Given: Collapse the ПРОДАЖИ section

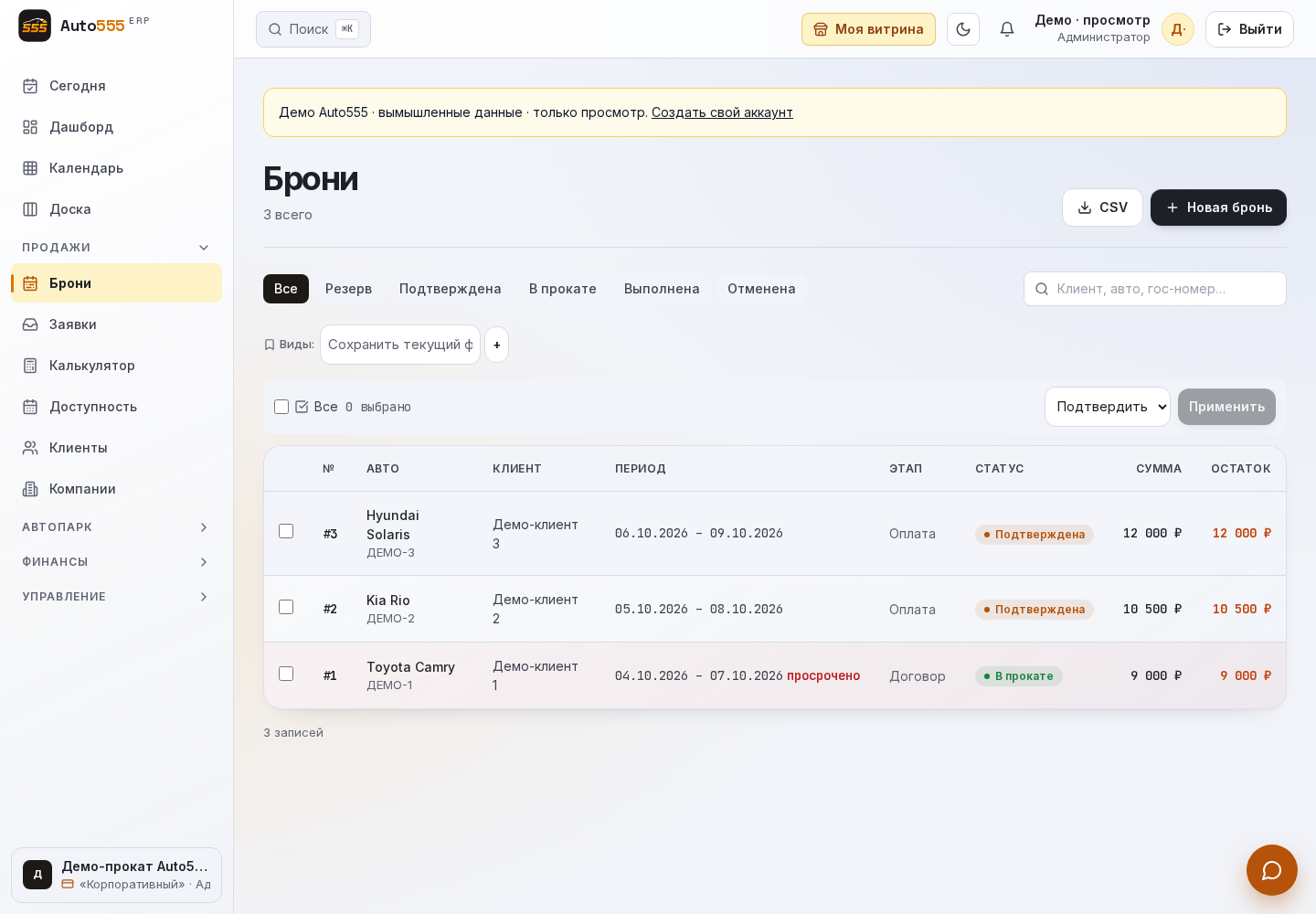Looking at the screenshot, I should point(116,248).
